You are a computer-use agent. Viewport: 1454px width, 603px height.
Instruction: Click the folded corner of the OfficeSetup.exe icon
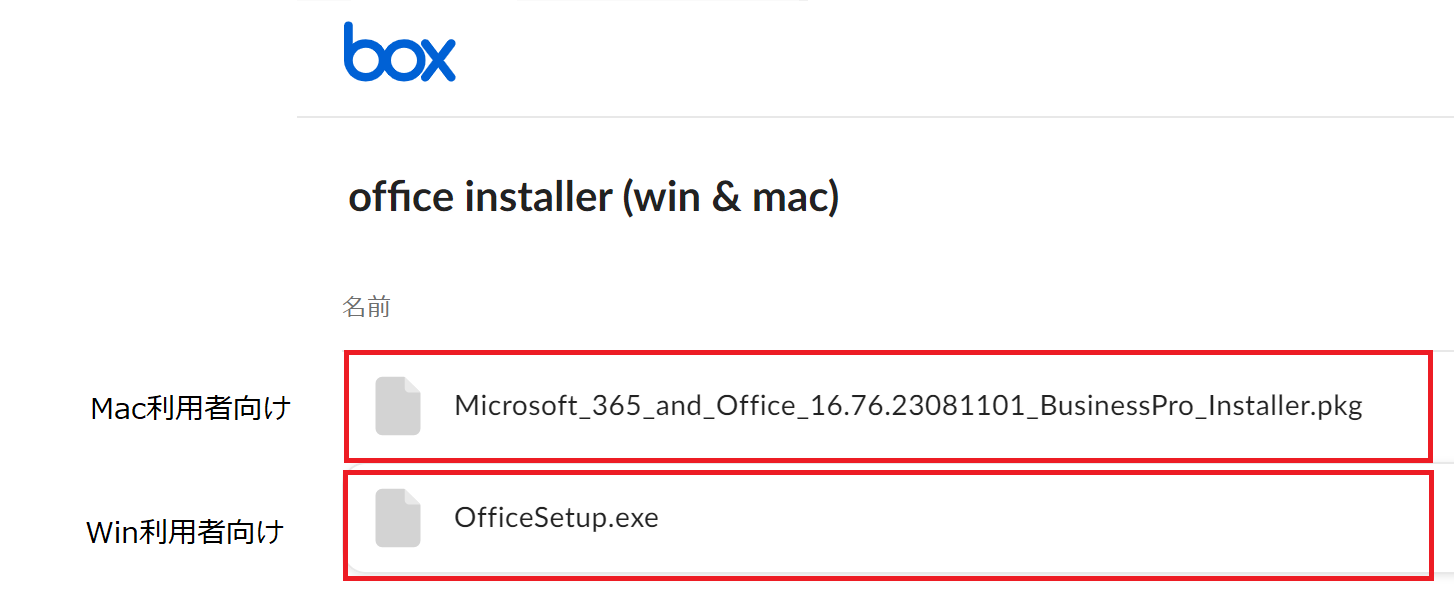point(412,496)
